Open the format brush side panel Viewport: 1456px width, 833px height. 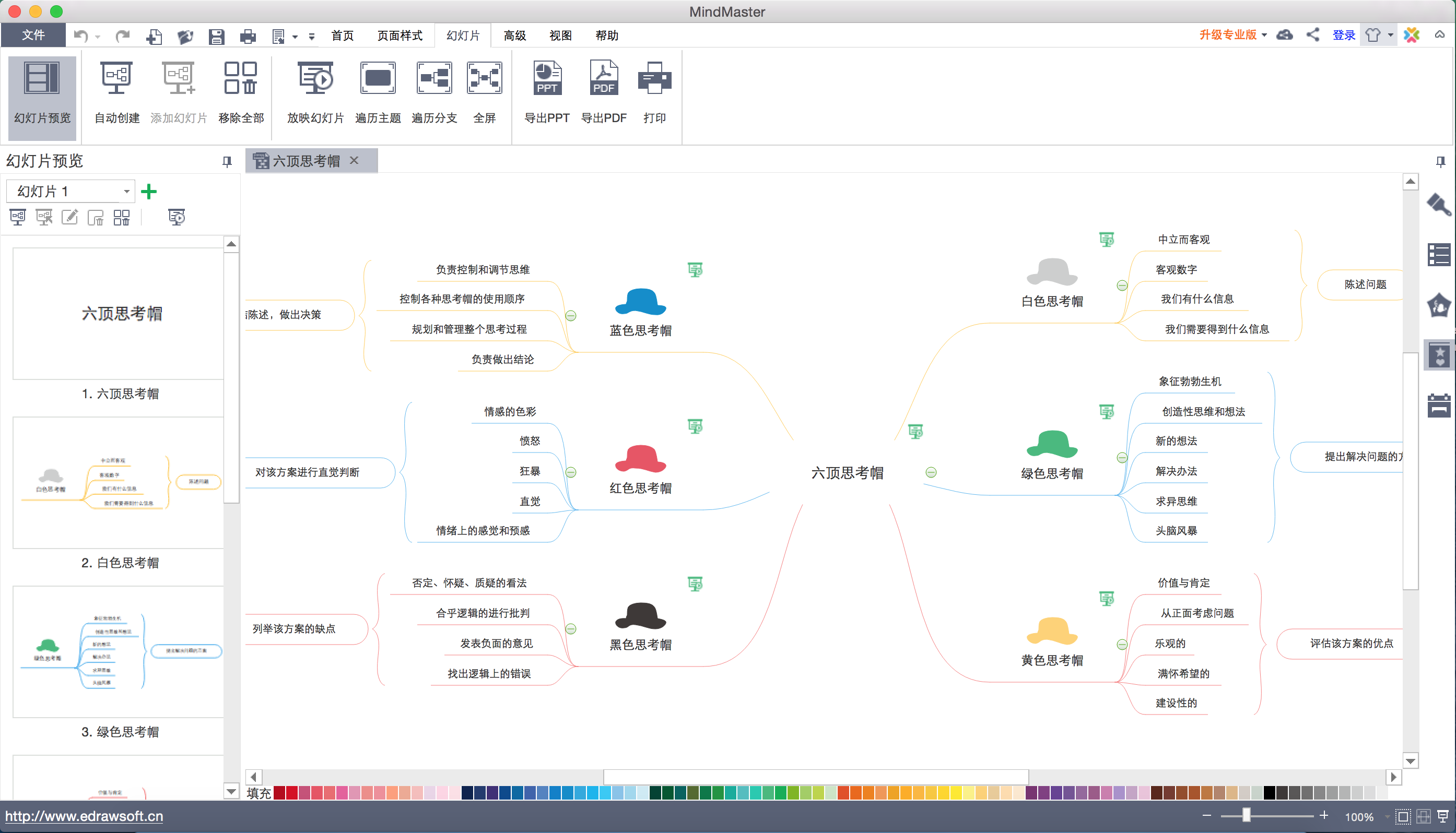pos(1439,205)
